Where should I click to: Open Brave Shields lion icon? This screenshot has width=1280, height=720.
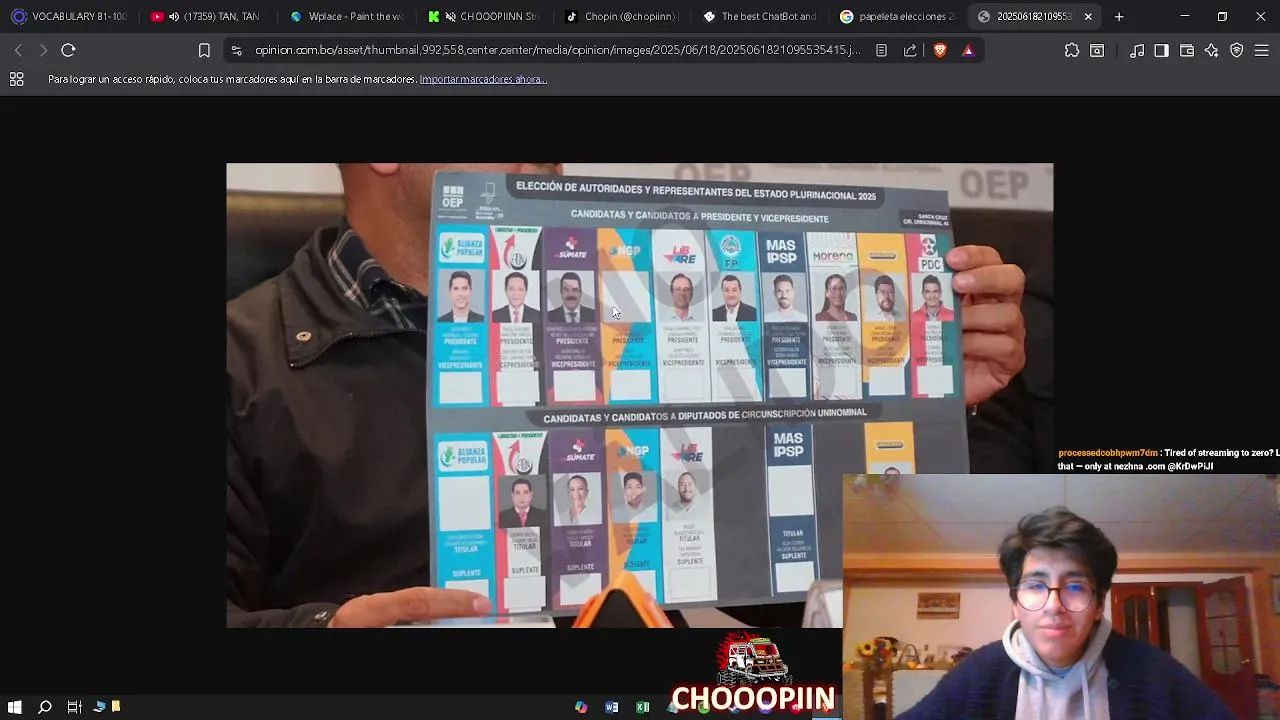click(x=940, y=50)
